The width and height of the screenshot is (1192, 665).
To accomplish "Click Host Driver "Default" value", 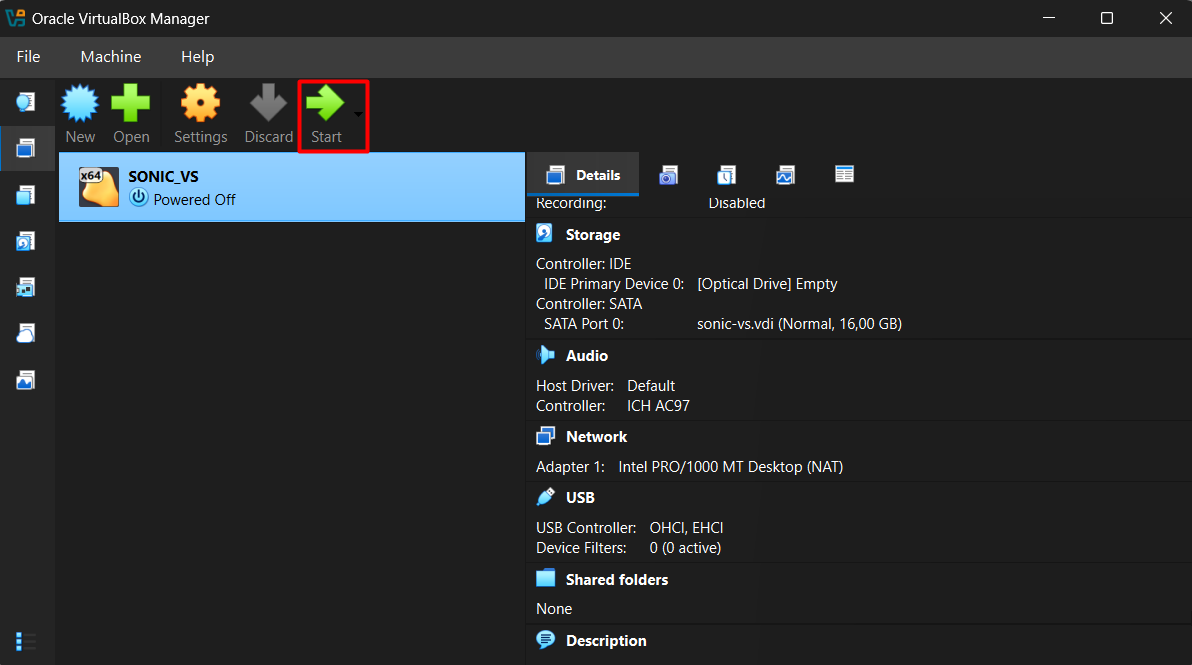I will point(651,386).
